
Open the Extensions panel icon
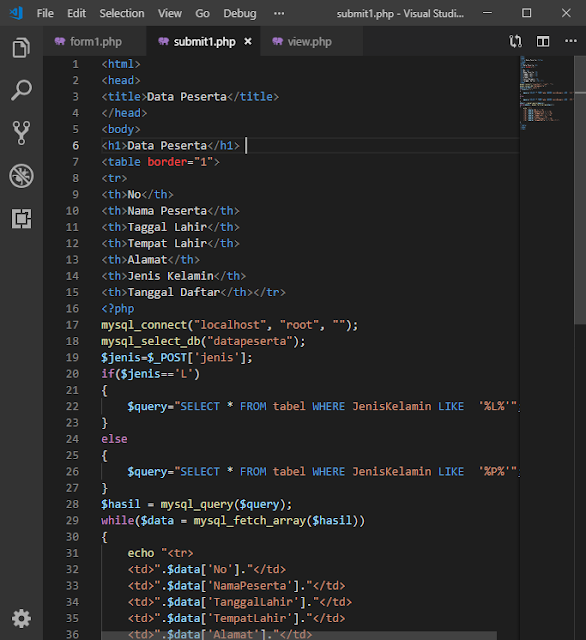(21, 219)
